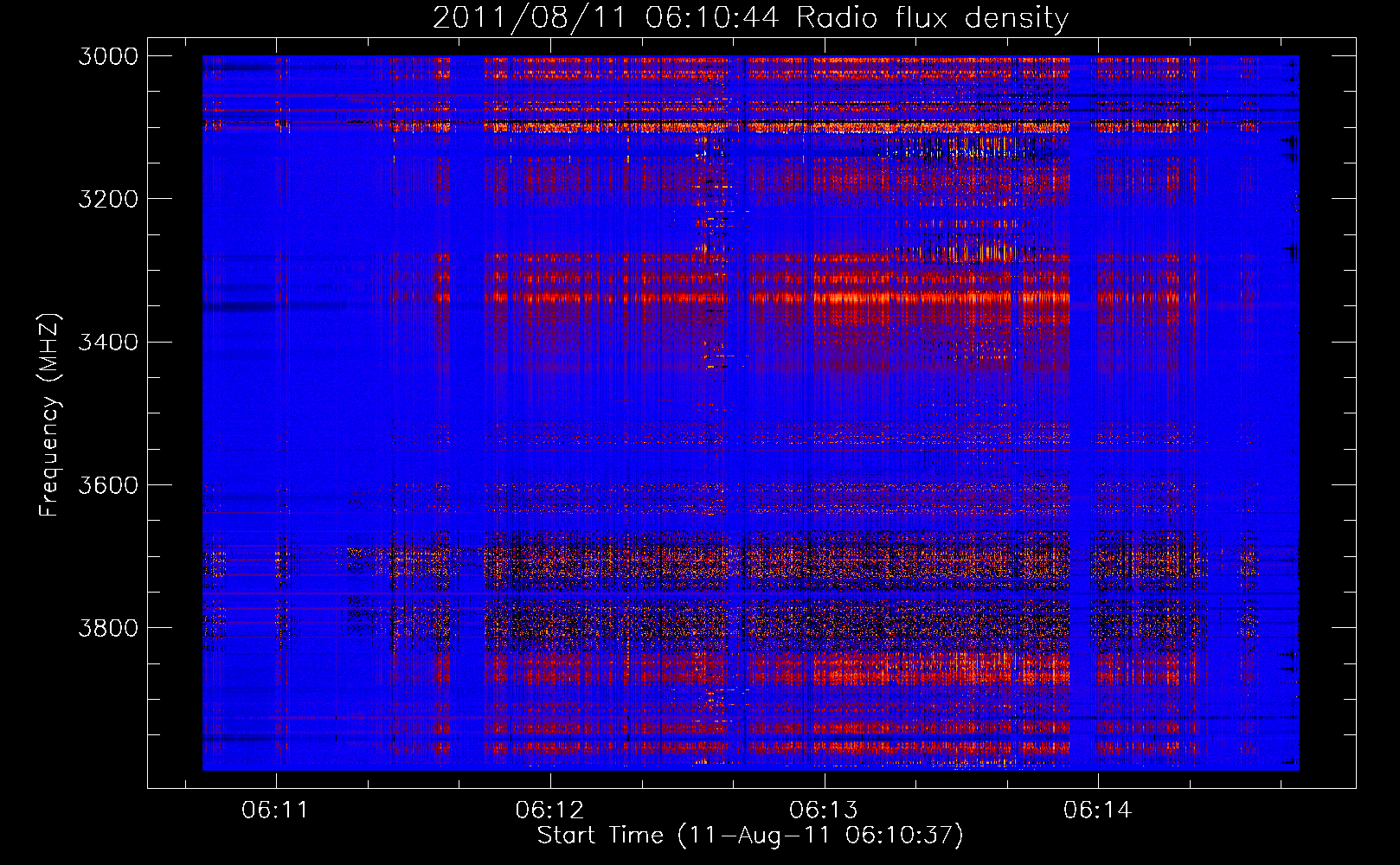Viewport: 1400px width, 865px height.
Task: Click the "3600" frequency axis label
Action: coord(108,484)
